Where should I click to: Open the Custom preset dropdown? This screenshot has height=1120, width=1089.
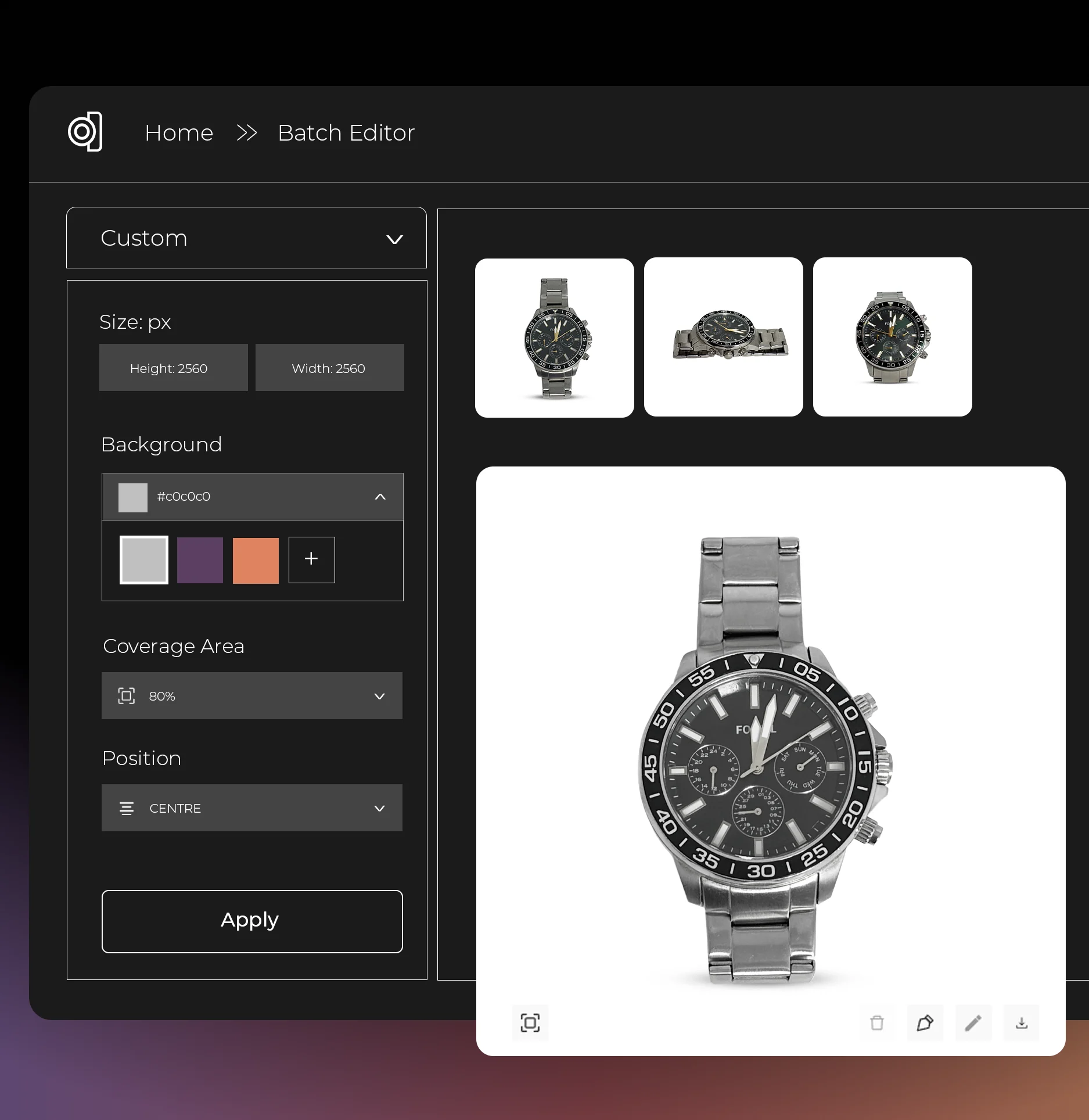coord(246,238)
